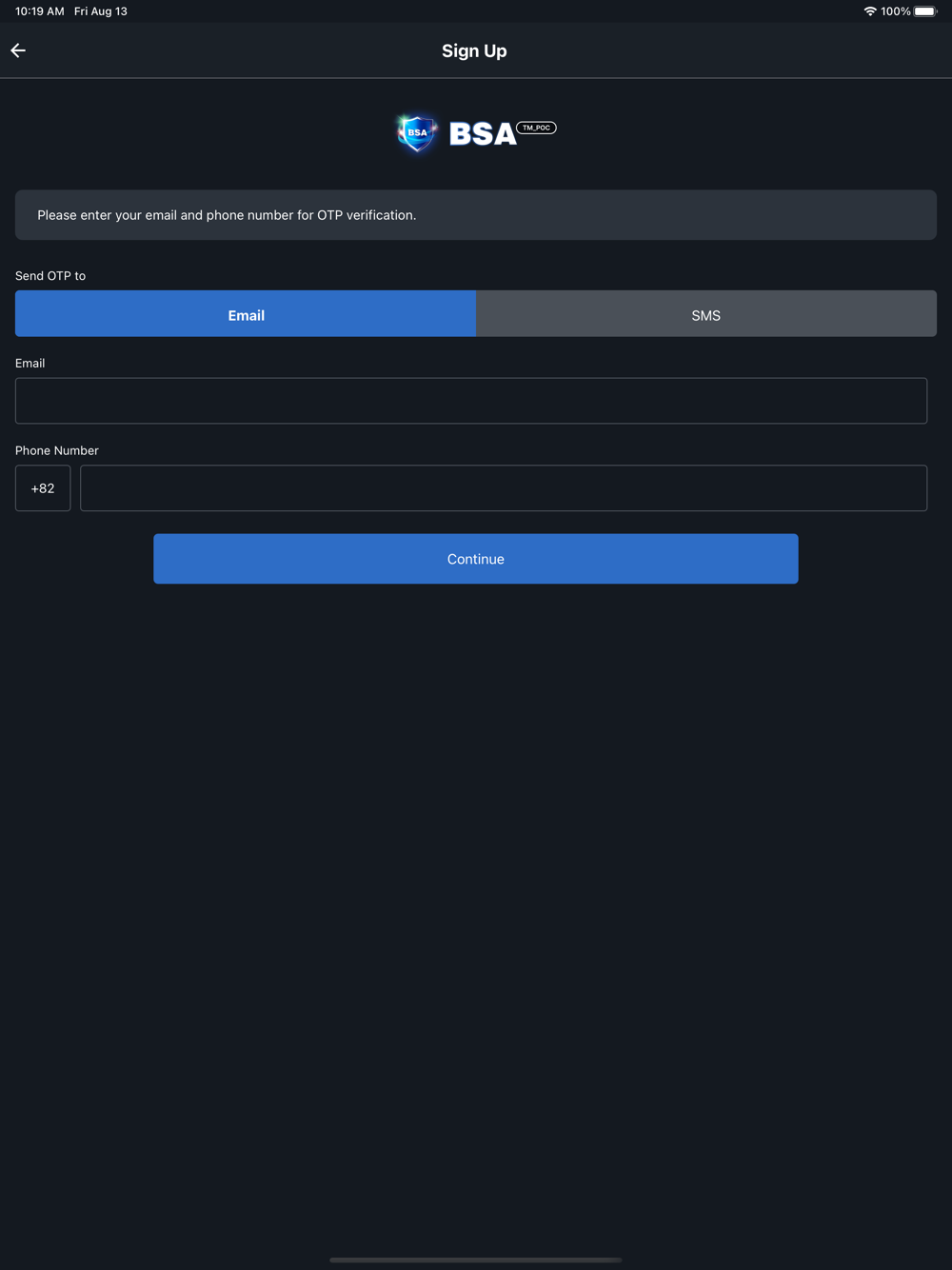Tap the 10:19 AM clock in status bar
Screen dimensions: 952x1270
click(39, 11)
